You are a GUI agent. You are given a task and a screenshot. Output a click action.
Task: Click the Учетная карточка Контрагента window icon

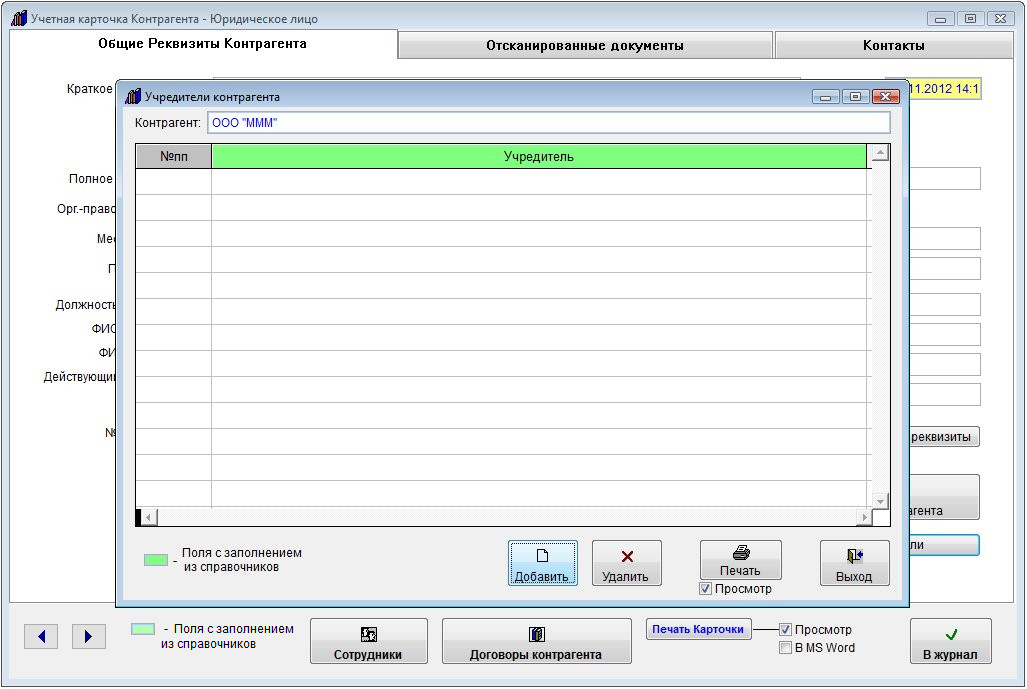[x=19, y=18]
